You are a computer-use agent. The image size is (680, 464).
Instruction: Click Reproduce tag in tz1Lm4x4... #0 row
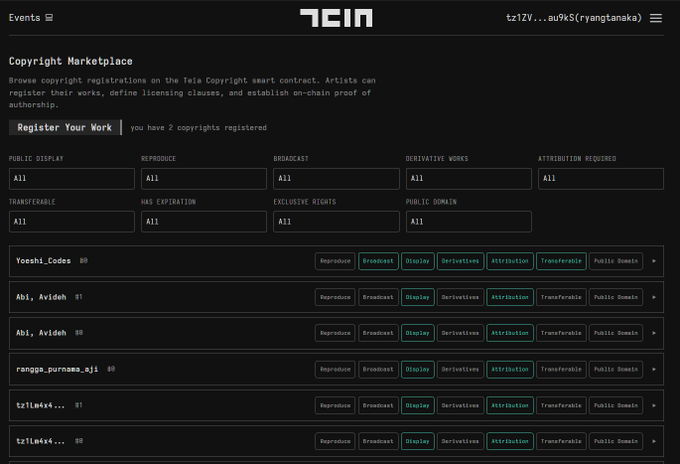coord(335,441)
